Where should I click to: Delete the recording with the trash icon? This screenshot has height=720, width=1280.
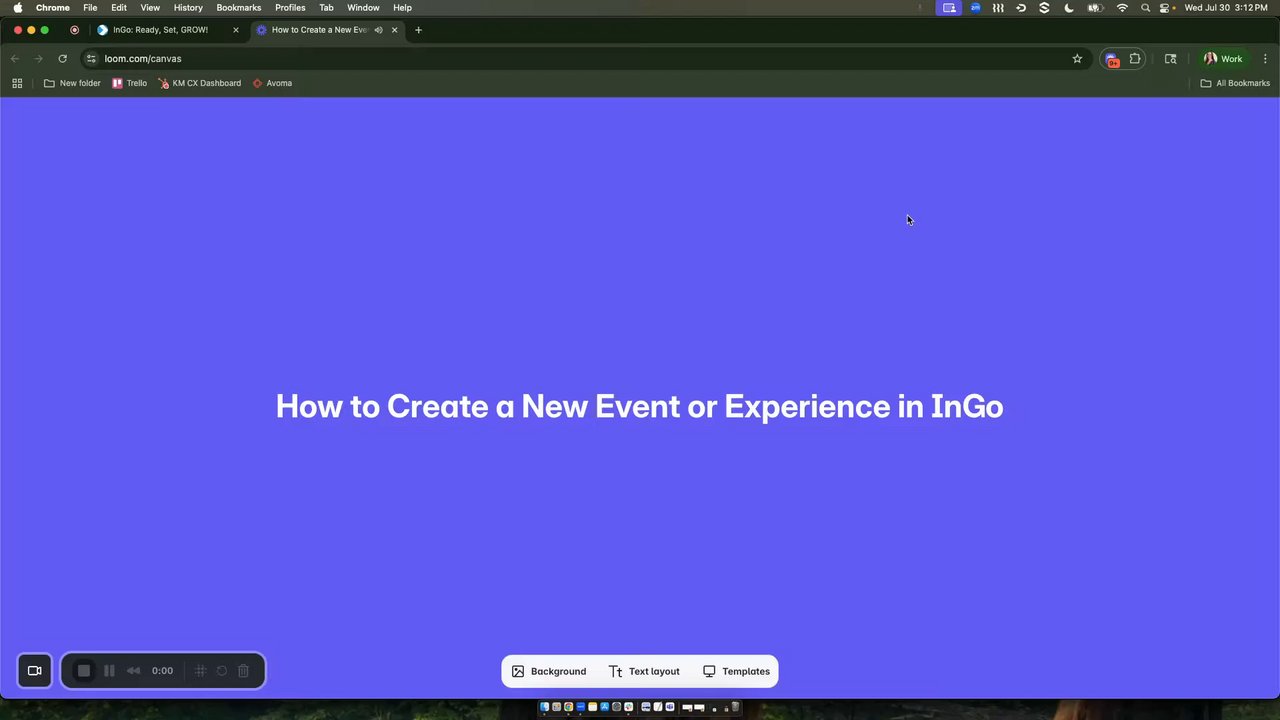pos(243,671)
